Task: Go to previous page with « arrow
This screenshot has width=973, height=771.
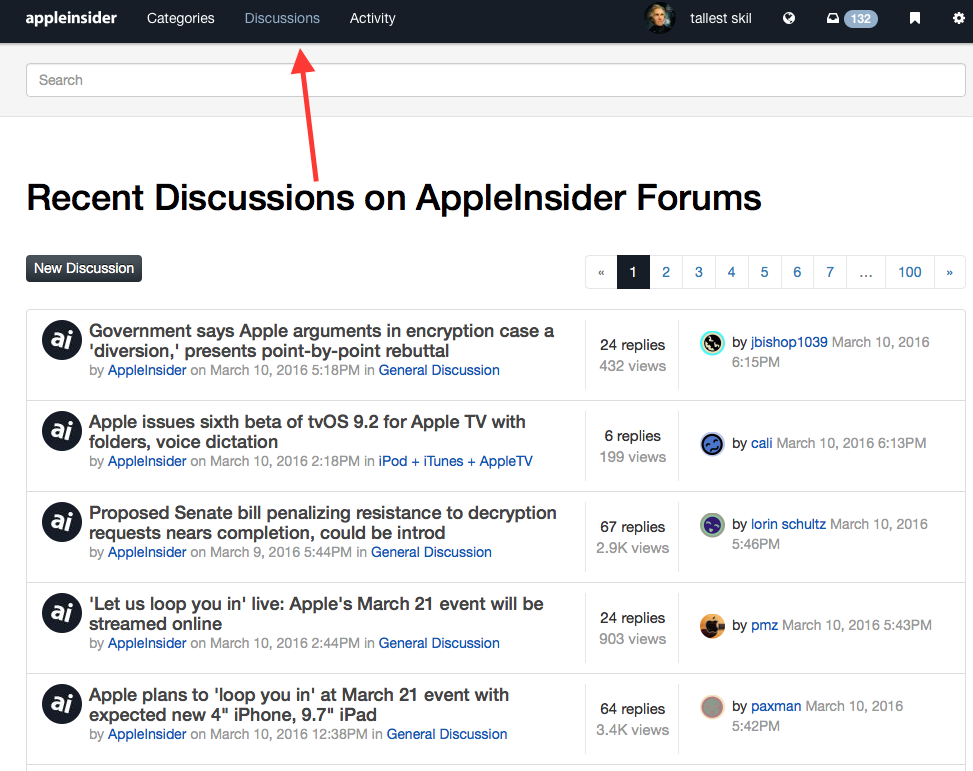Action: point(601,272)
